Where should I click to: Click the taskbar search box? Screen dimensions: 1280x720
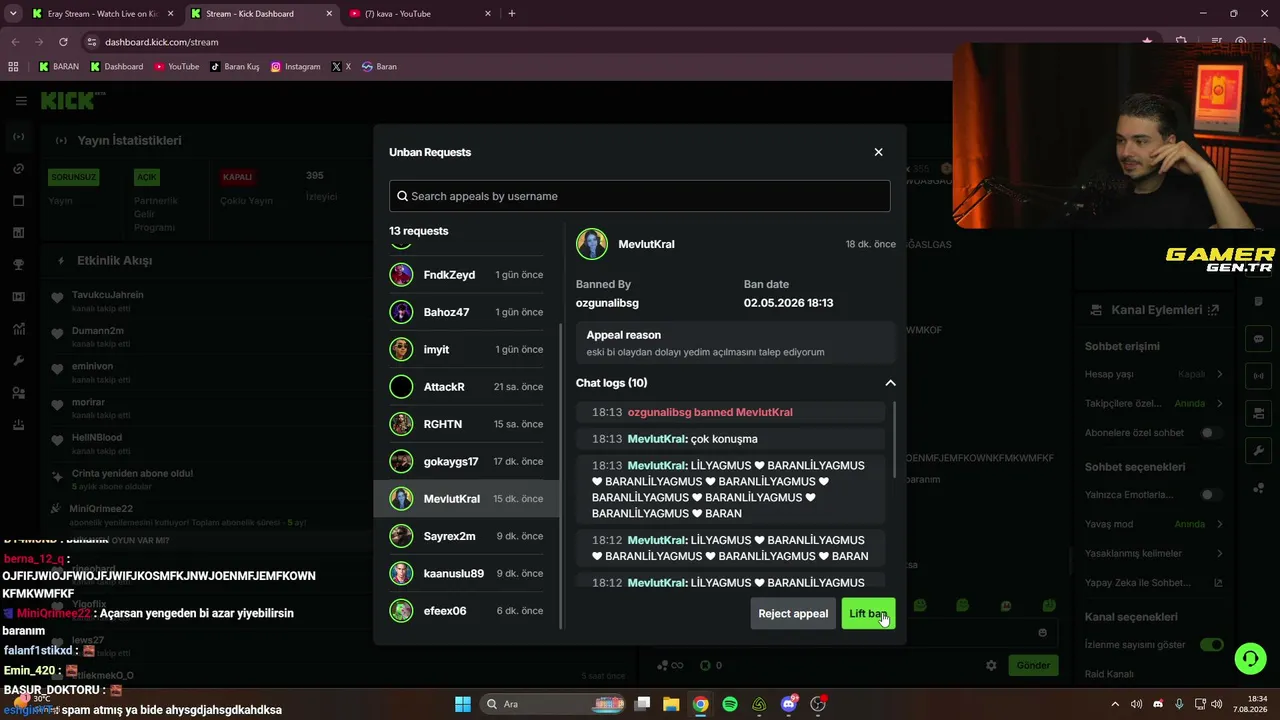pyautogui.click(x=550, y=704)
